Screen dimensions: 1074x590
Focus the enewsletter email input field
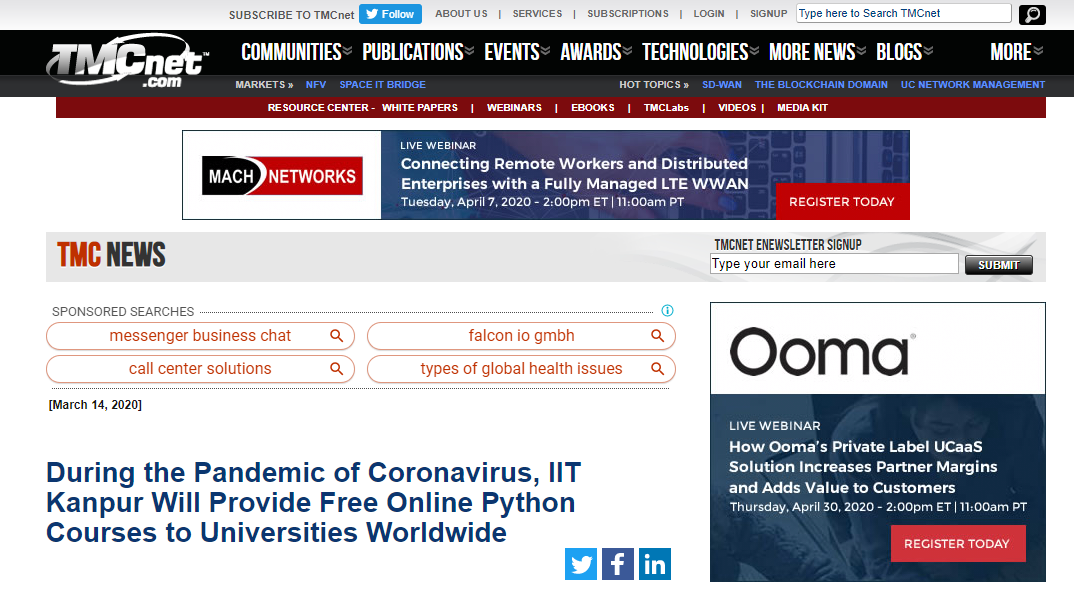tap(834, 264)
